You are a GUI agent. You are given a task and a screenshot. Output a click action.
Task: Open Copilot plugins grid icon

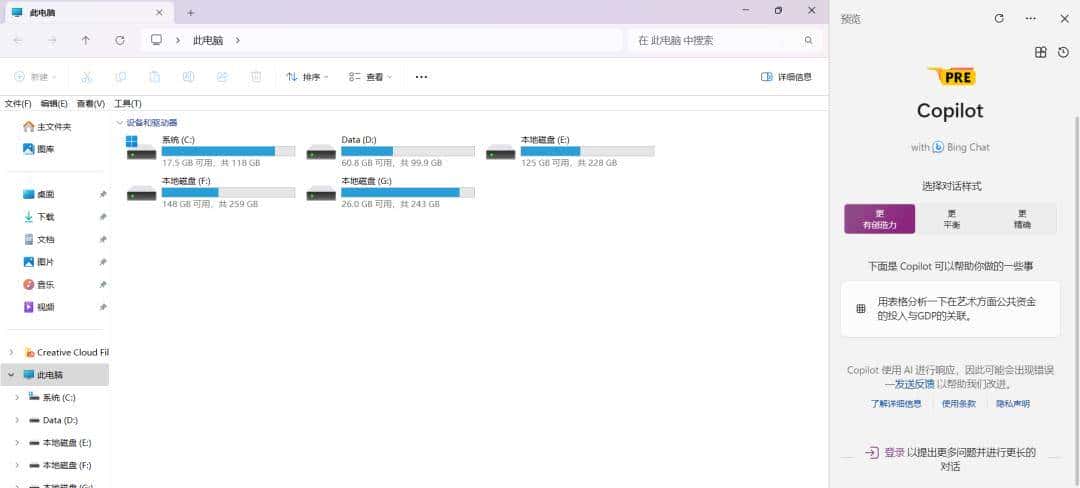[1041, 52]
